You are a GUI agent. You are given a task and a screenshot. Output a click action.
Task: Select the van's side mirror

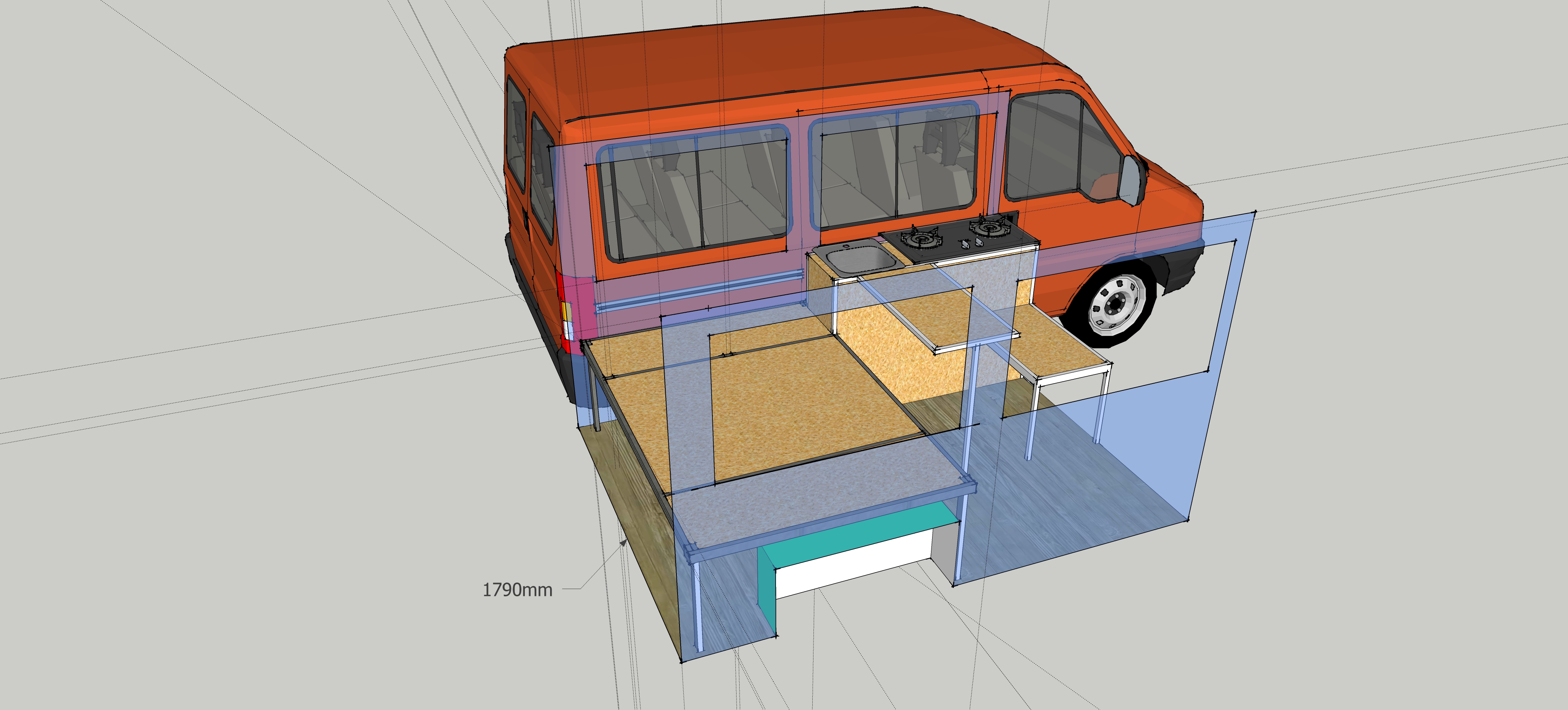(1132, 180)
